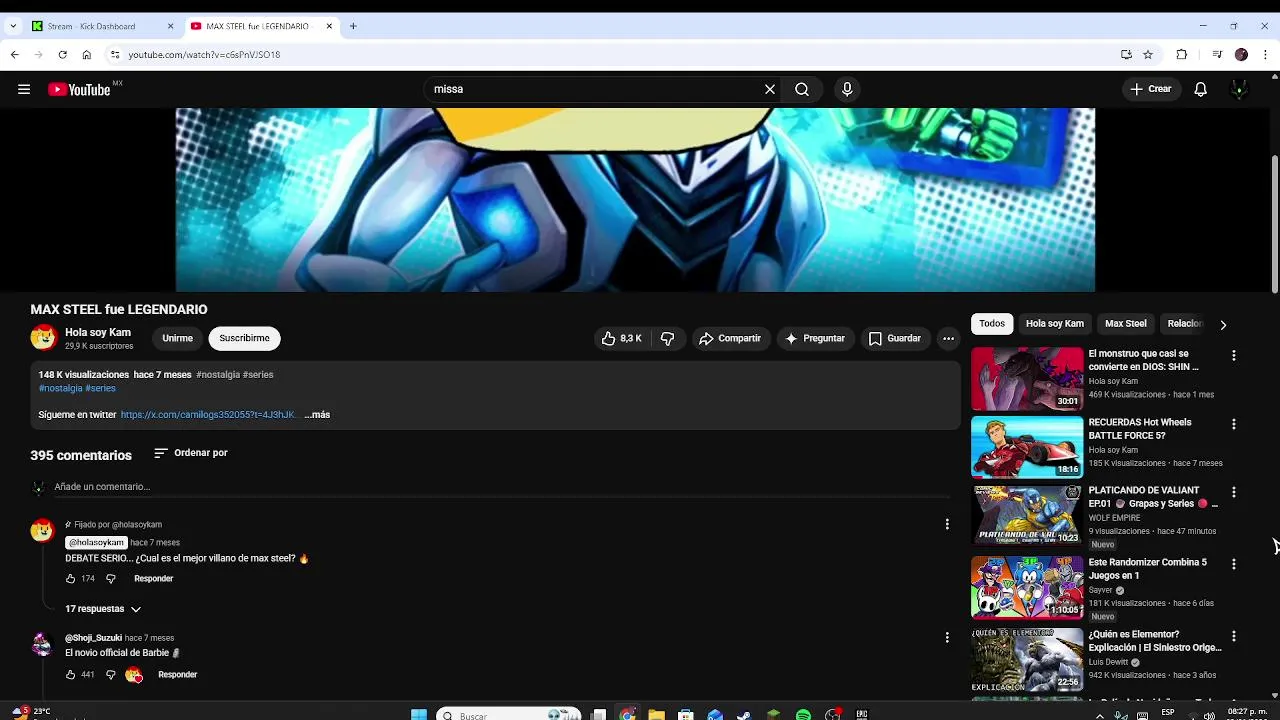Share the video with Compartir
This screenshot has width=1280, height=720.
click(730, 339)
